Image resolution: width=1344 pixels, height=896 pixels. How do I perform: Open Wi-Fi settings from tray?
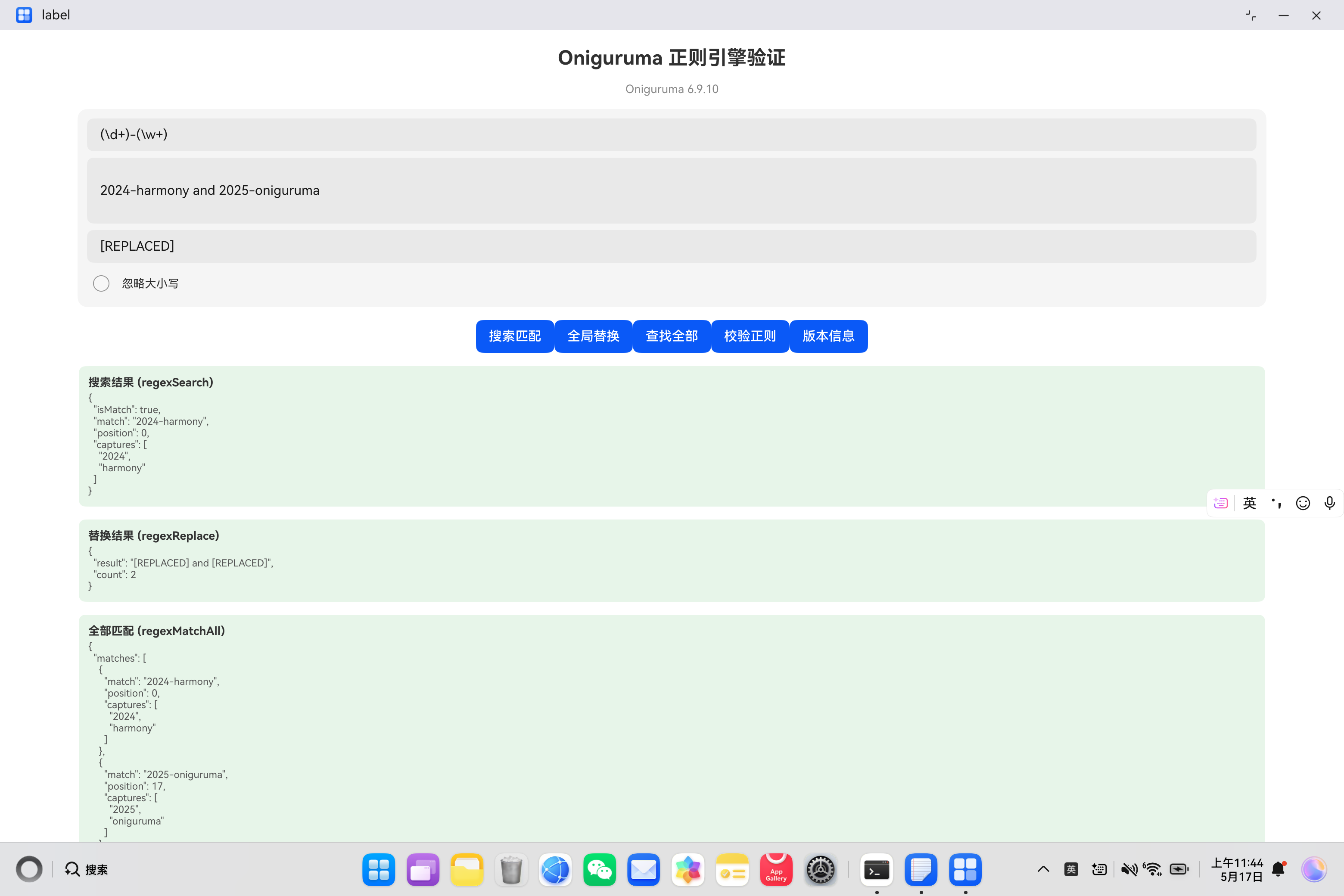click(x=1153, y=869)
